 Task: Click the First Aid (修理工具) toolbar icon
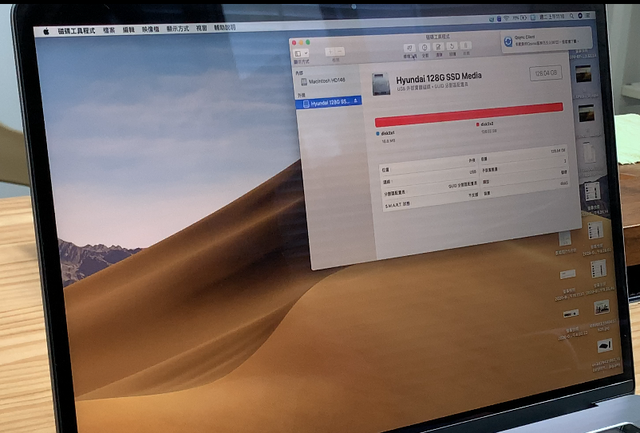410,48
